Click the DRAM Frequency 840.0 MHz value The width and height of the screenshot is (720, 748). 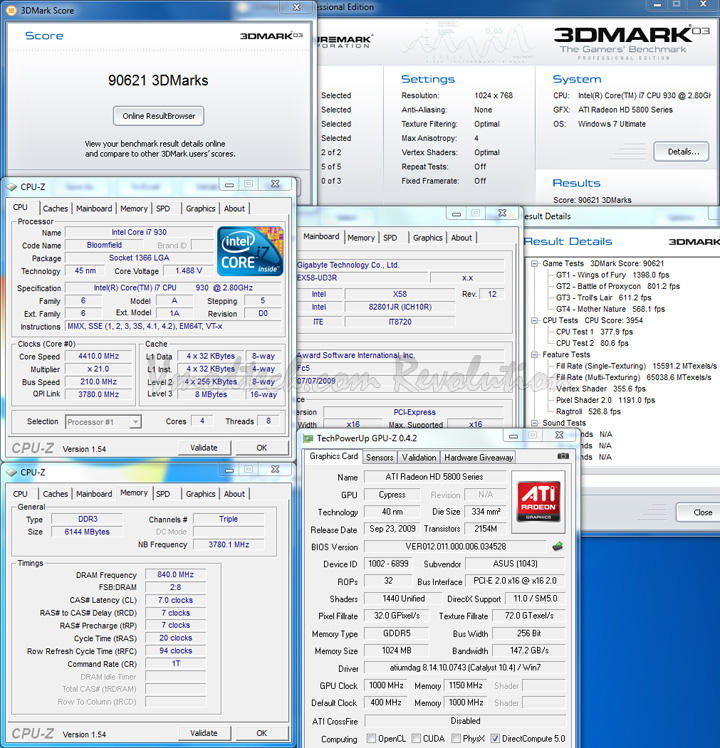coord(175,574)
